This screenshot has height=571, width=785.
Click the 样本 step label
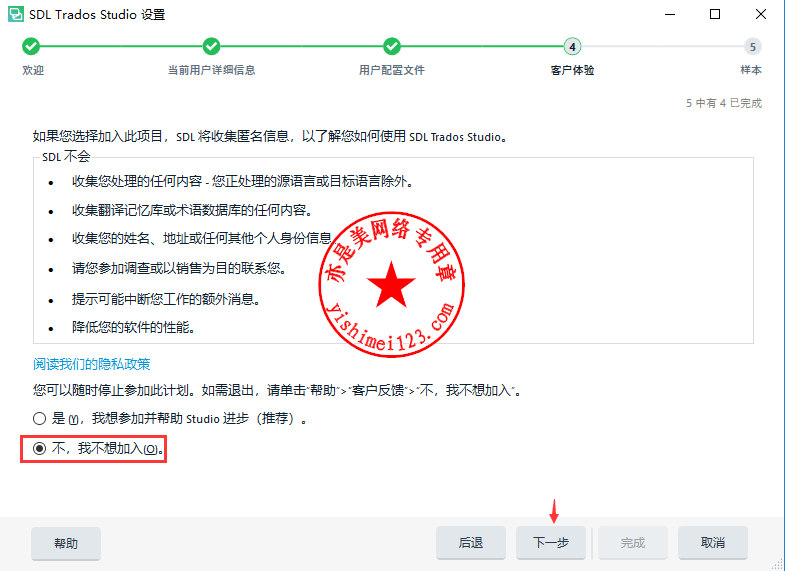pyautogui.click(x=751, y=70)
